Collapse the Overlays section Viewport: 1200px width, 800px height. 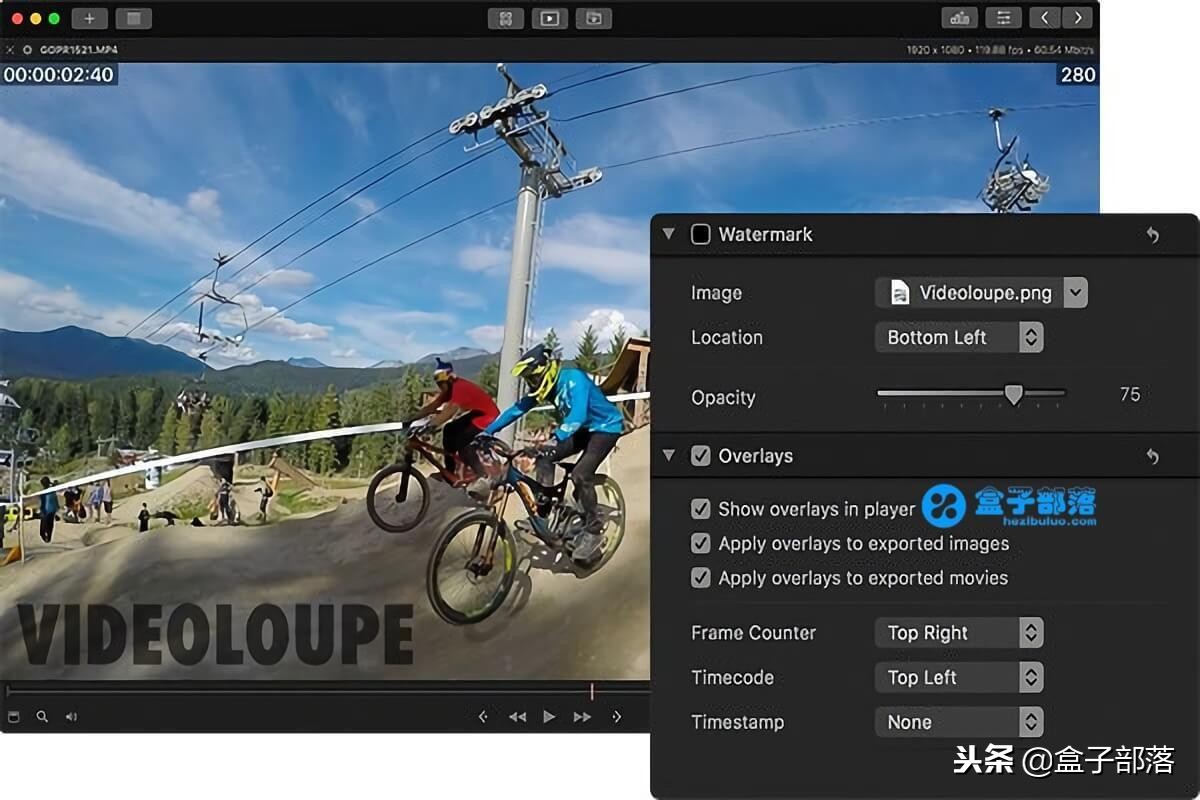click(669, 456)
